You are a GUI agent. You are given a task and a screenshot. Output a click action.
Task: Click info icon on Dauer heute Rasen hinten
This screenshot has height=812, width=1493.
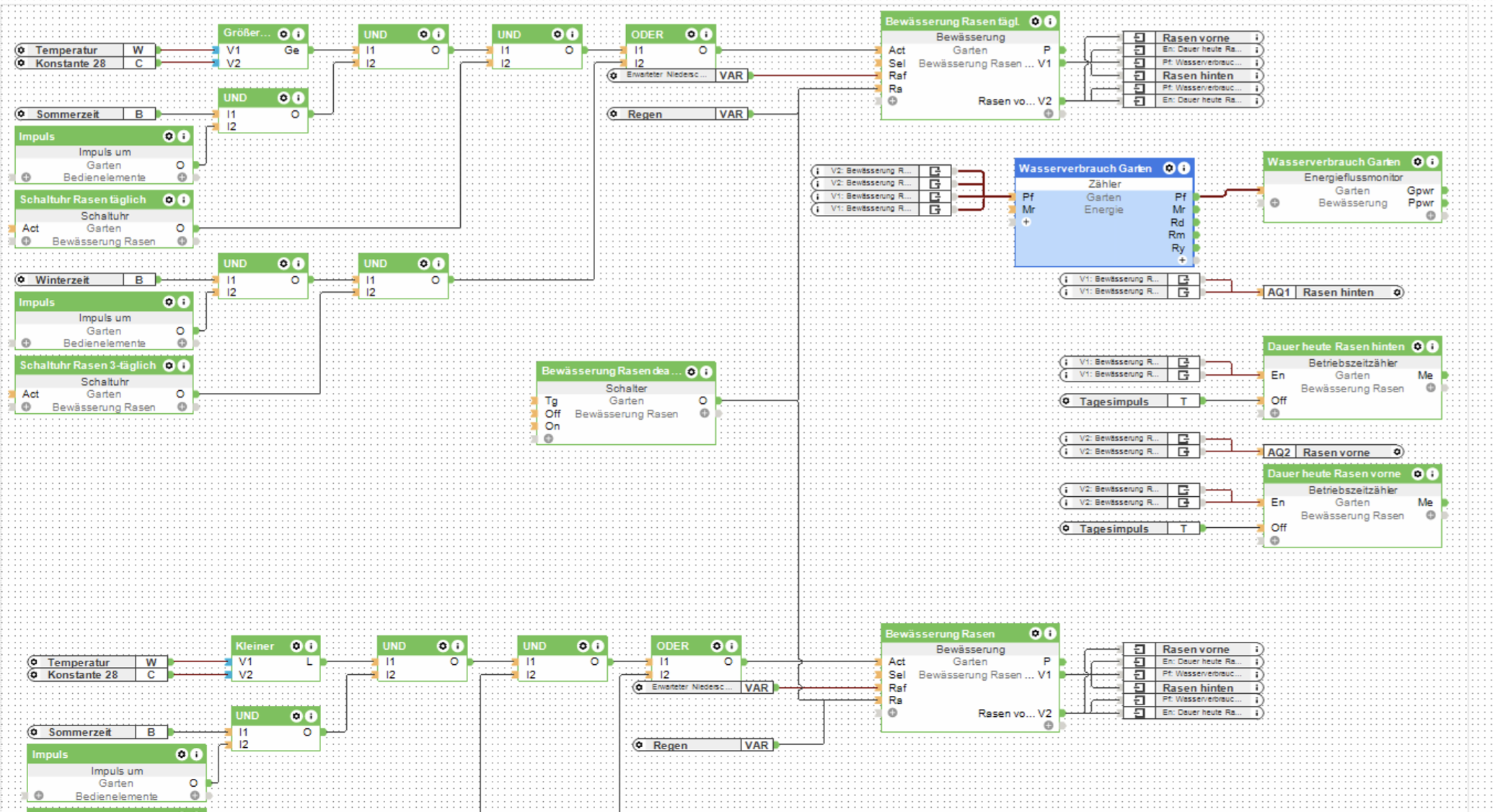click(1432, 347)
